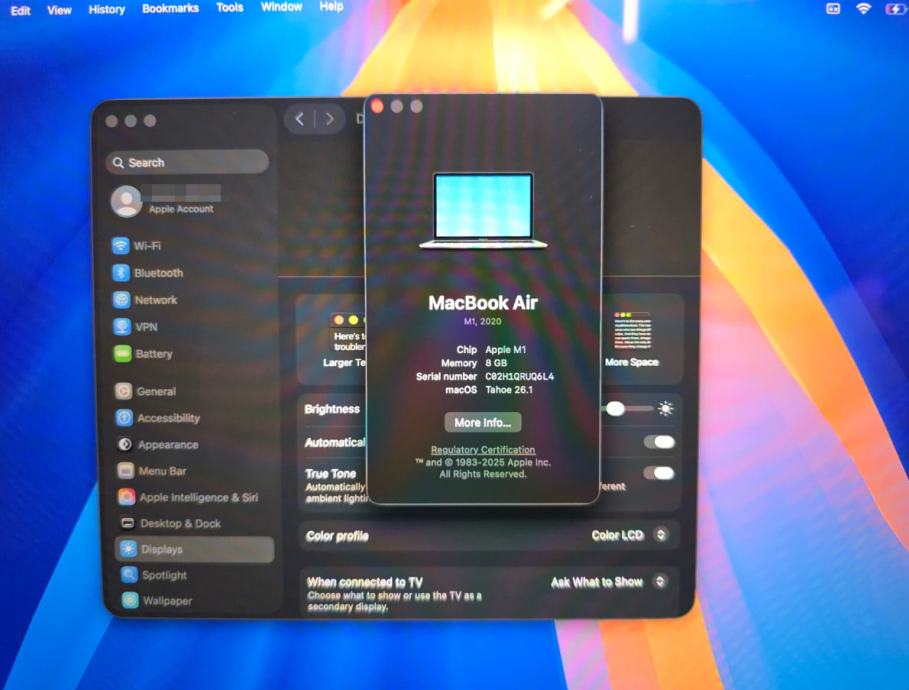Go back with the left chevron
Image resolution: width=909 pixels, height=690 pixels.
point(300,119)
